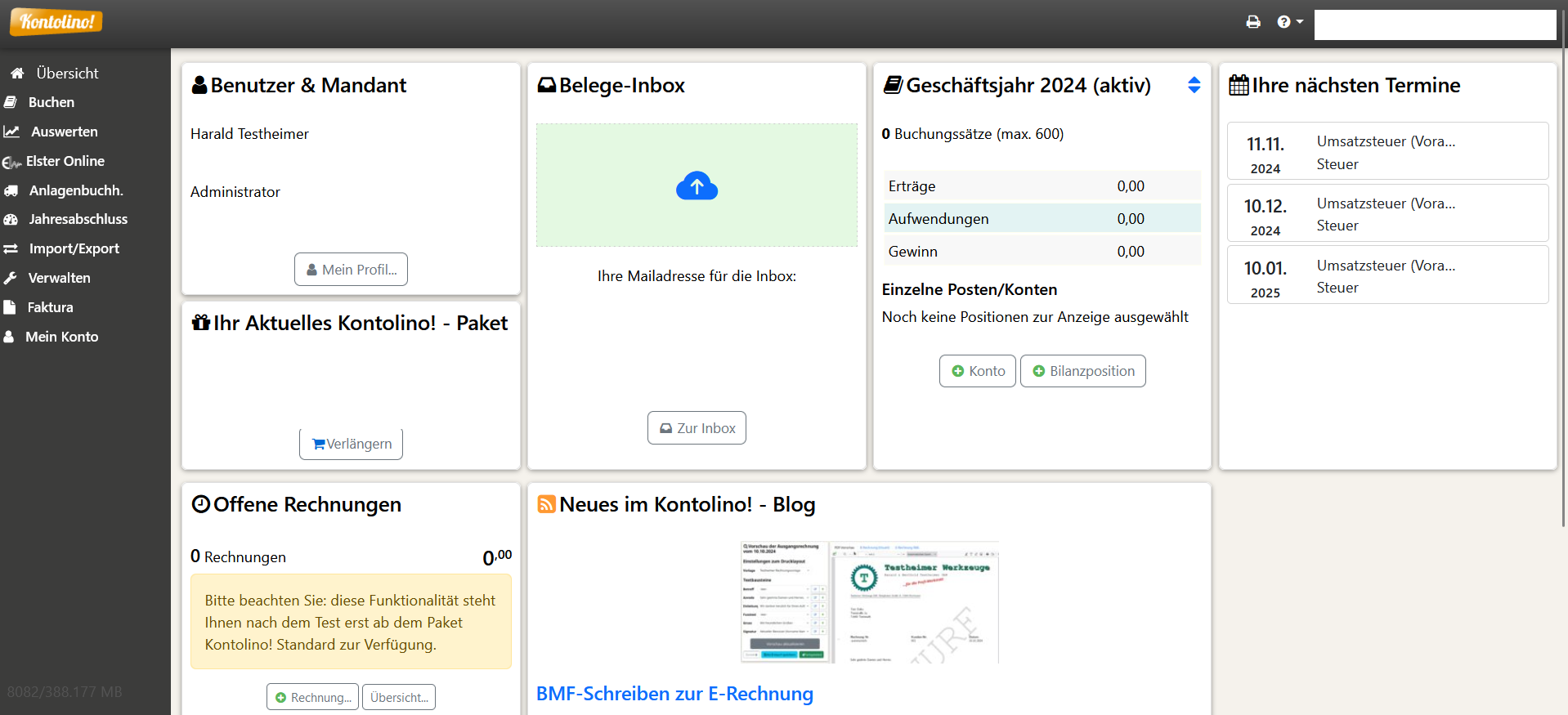Open the Auswerten menu item
1568x715 pixels.
coord(64,132)
